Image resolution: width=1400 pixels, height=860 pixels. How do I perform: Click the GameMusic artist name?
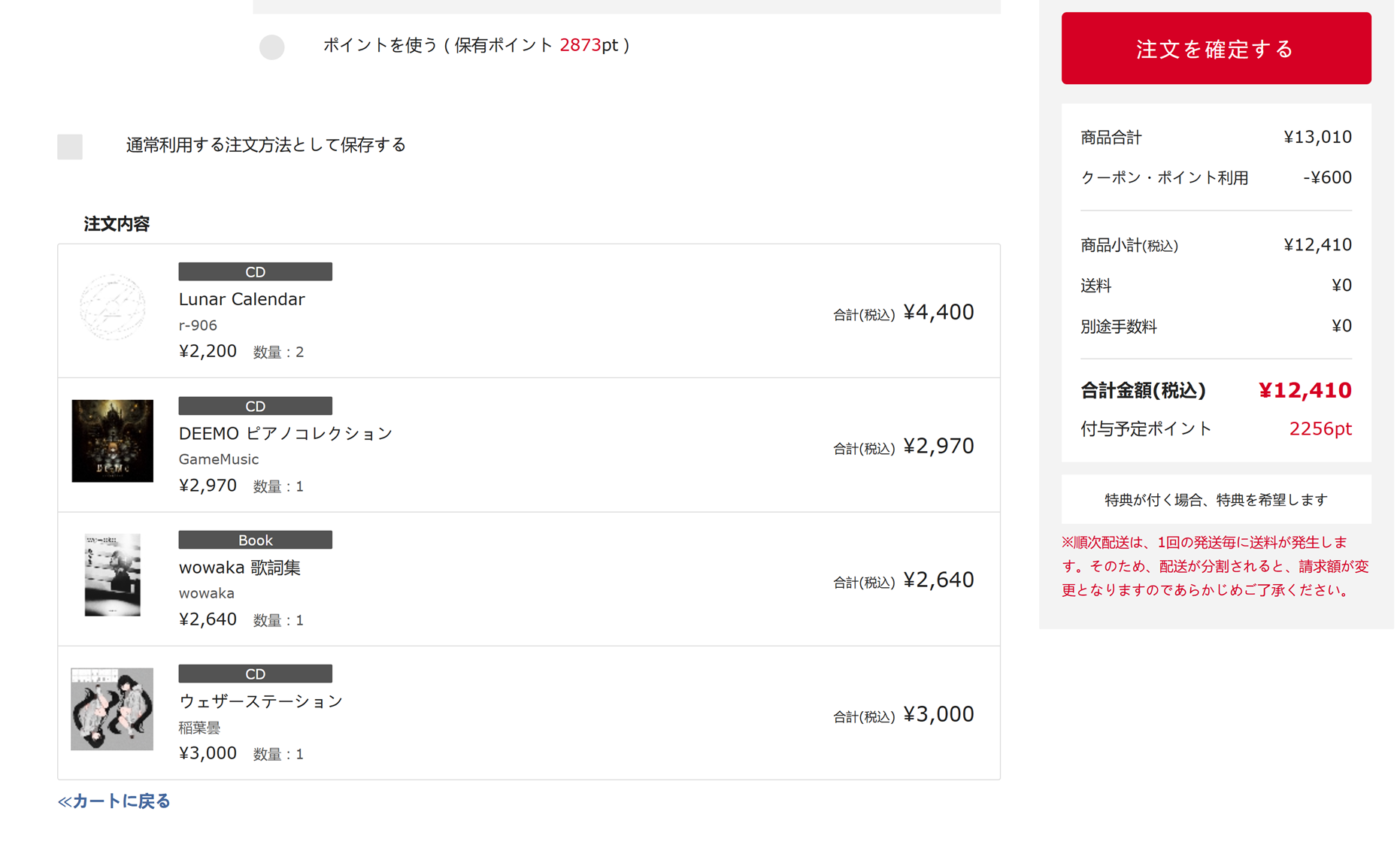218,459
